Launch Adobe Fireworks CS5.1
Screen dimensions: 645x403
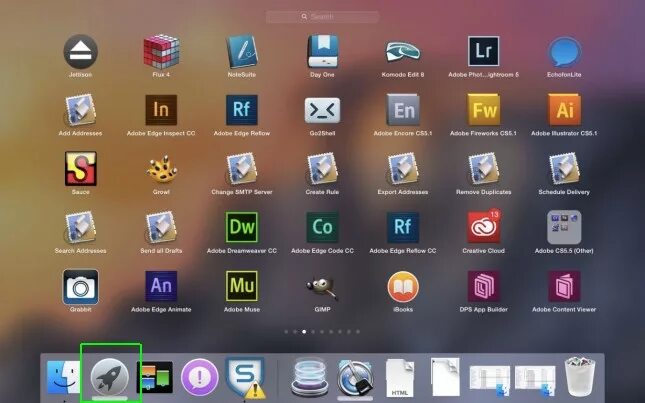483,110
